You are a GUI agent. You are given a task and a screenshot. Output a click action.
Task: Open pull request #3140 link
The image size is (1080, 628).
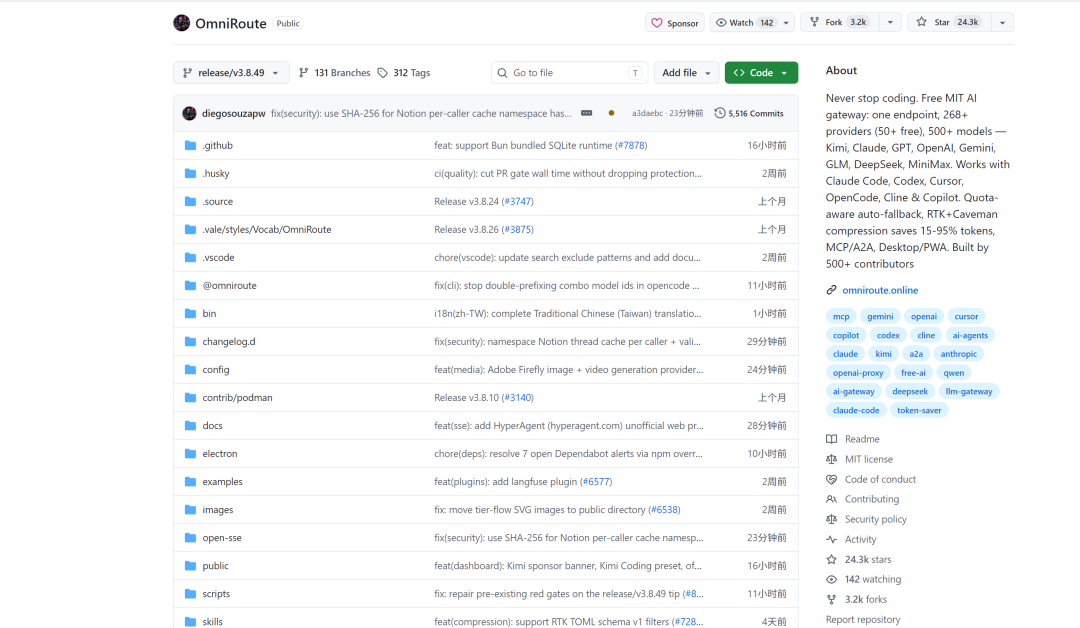[x=518, y=397]
